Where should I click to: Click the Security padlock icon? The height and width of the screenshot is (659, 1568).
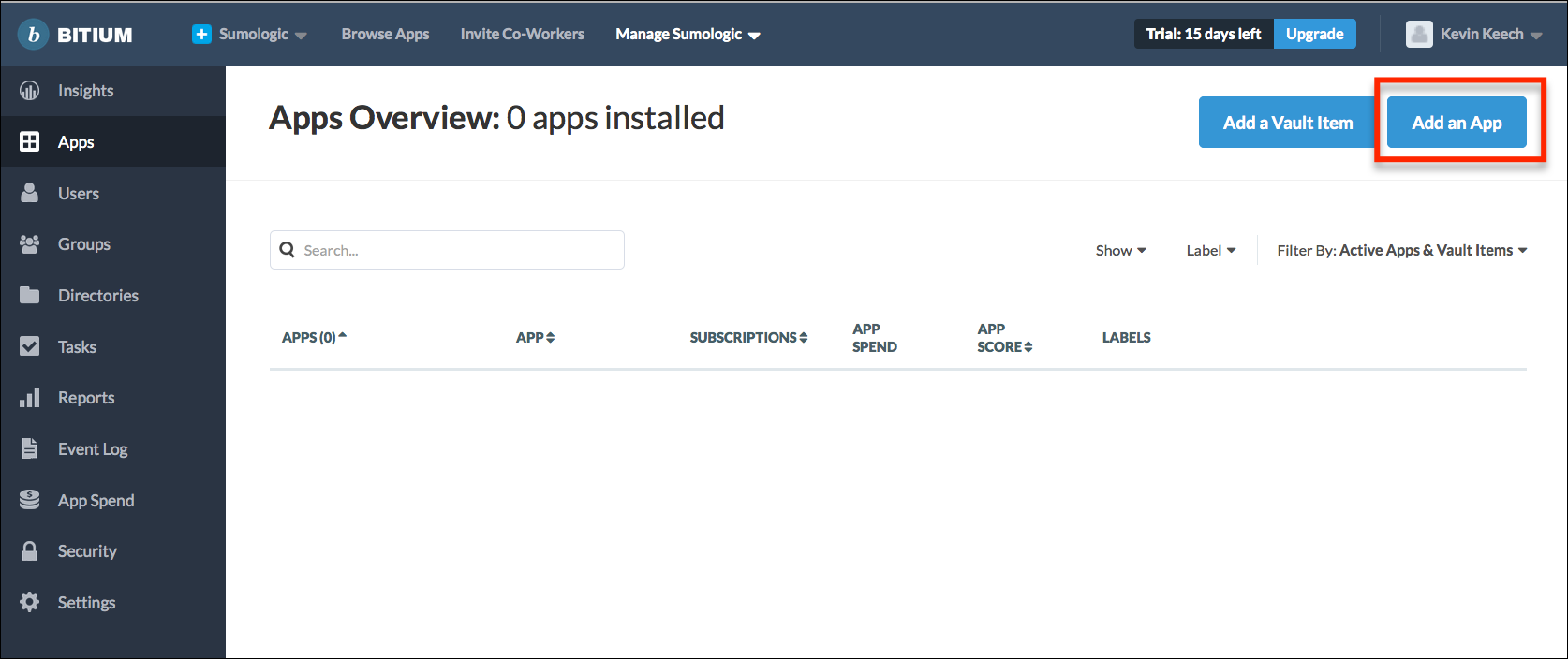click(x=30, y=551)
